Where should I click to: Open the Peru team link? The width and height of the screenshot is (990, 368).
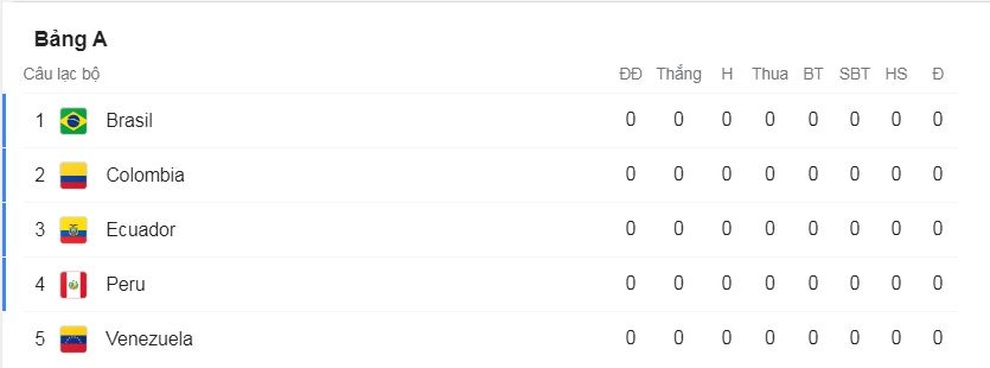point(126,284)
